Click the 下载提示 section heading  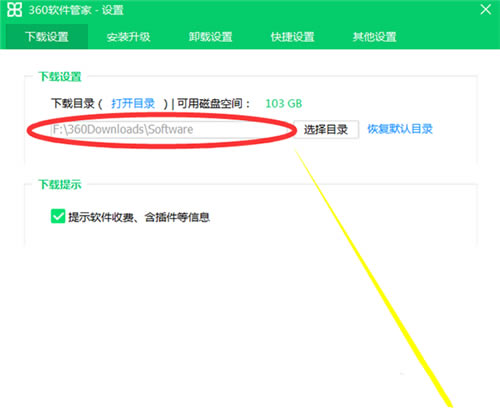(60, 184)
